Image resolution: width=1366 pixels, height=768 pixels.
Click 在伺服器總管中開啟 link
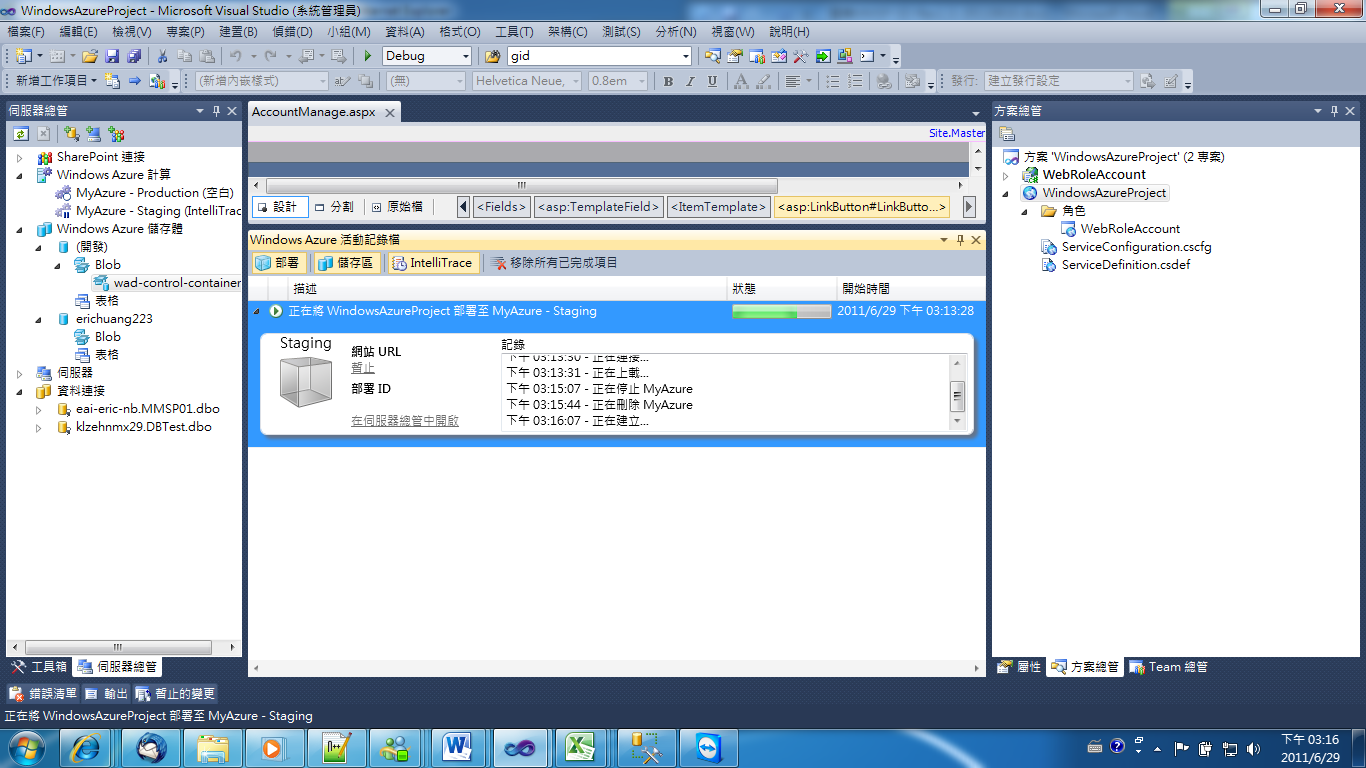click(405, 421)
